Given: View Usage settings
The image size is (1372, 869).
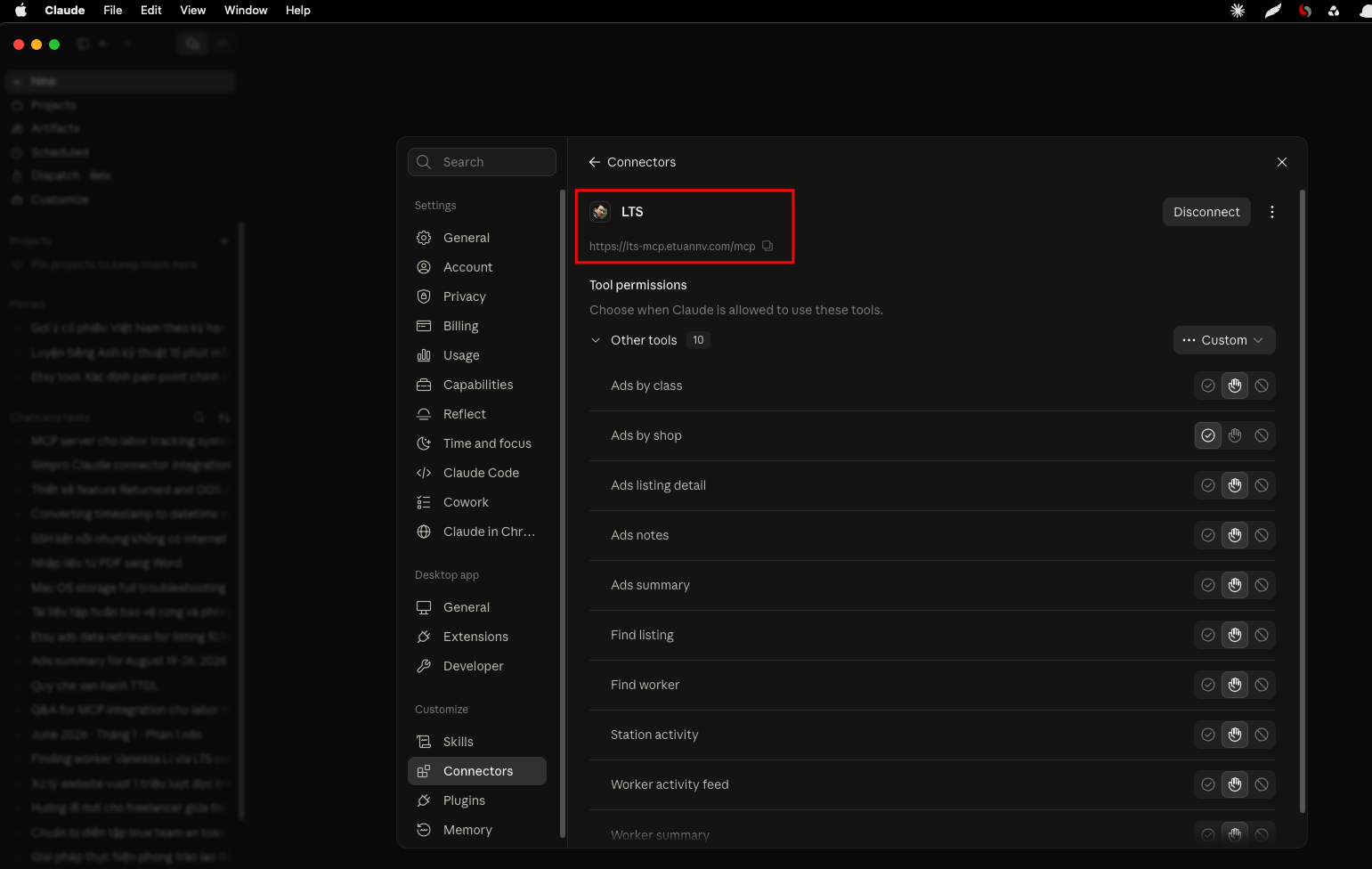Looking at the screenshot, I should (x=477, y=355).
